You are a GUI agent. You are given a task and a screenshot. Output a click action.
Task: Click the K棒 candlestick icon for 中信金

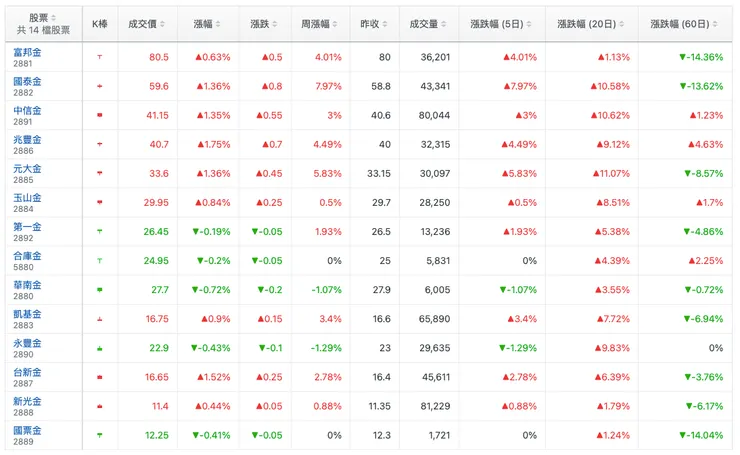tap(100, 115)
